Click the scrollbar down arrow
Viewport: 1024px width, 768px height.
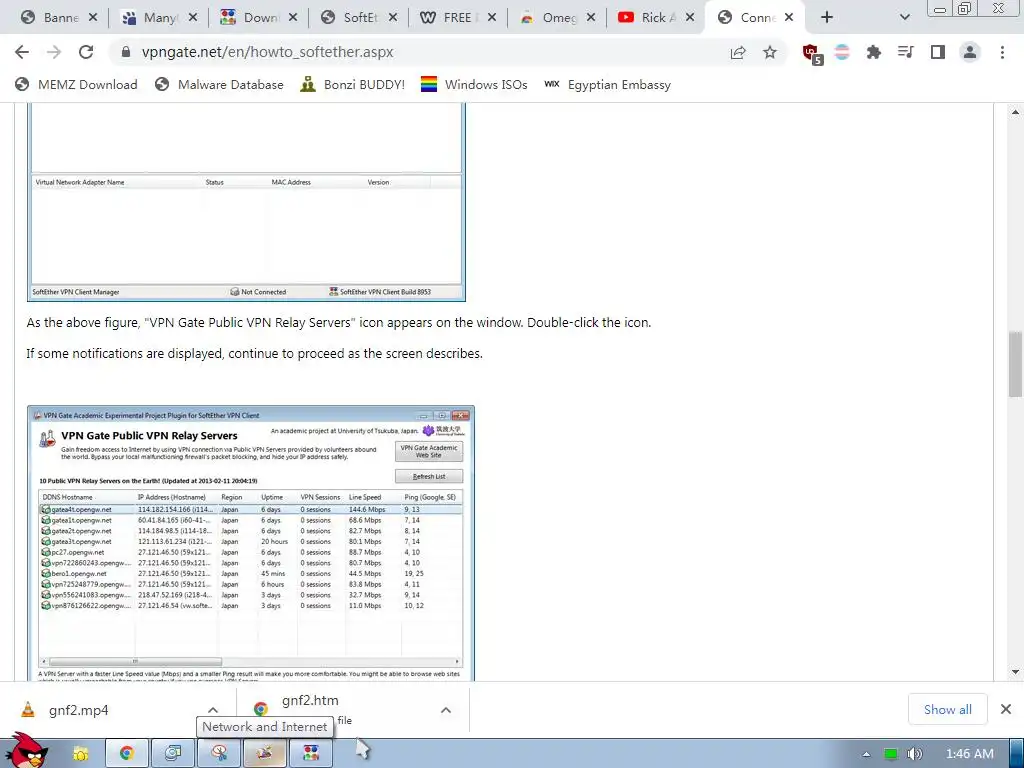coord(1015,671)
